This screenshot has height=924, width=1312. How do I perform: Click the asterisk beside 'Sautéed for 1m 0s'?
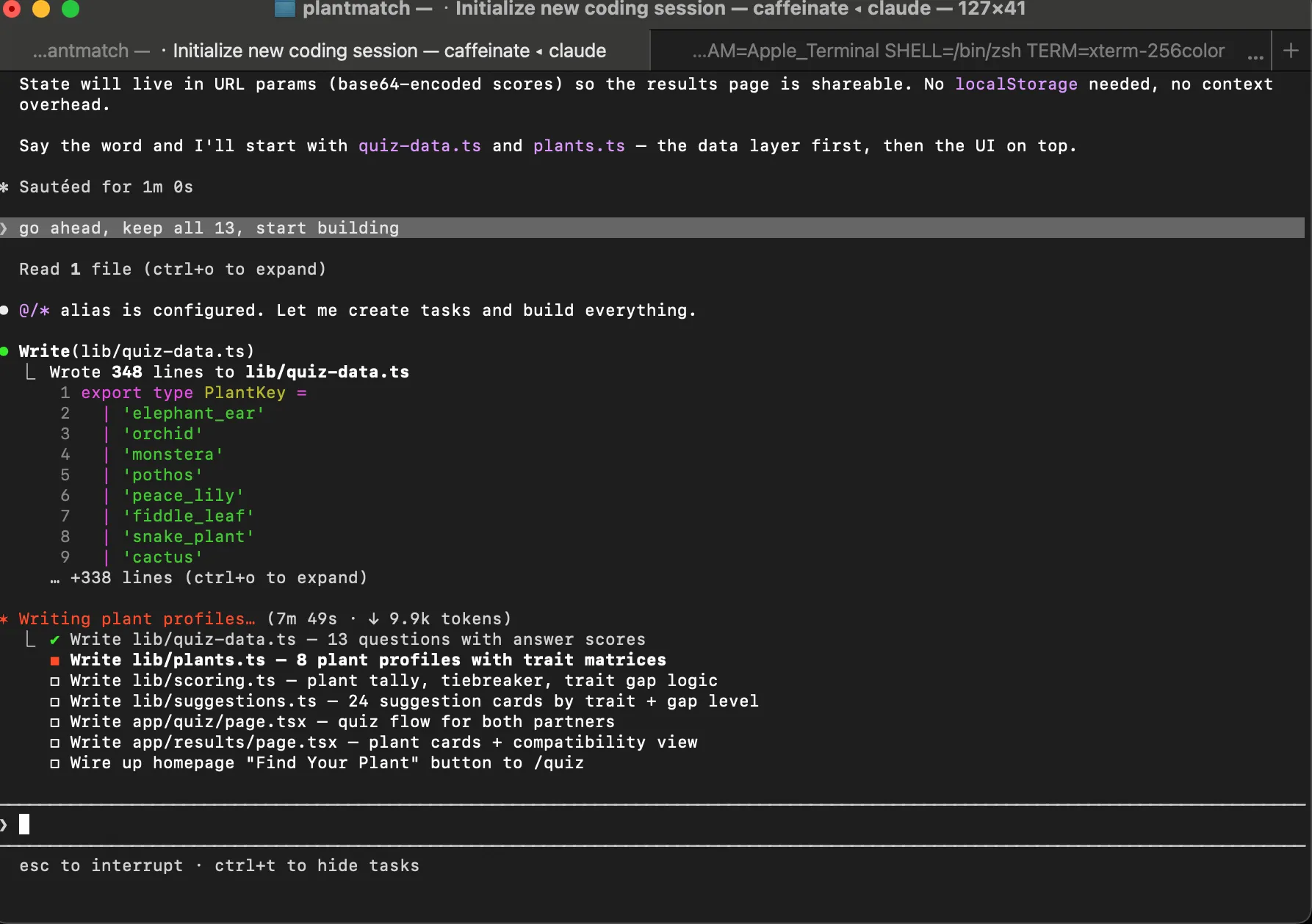(x=4, y=187)
